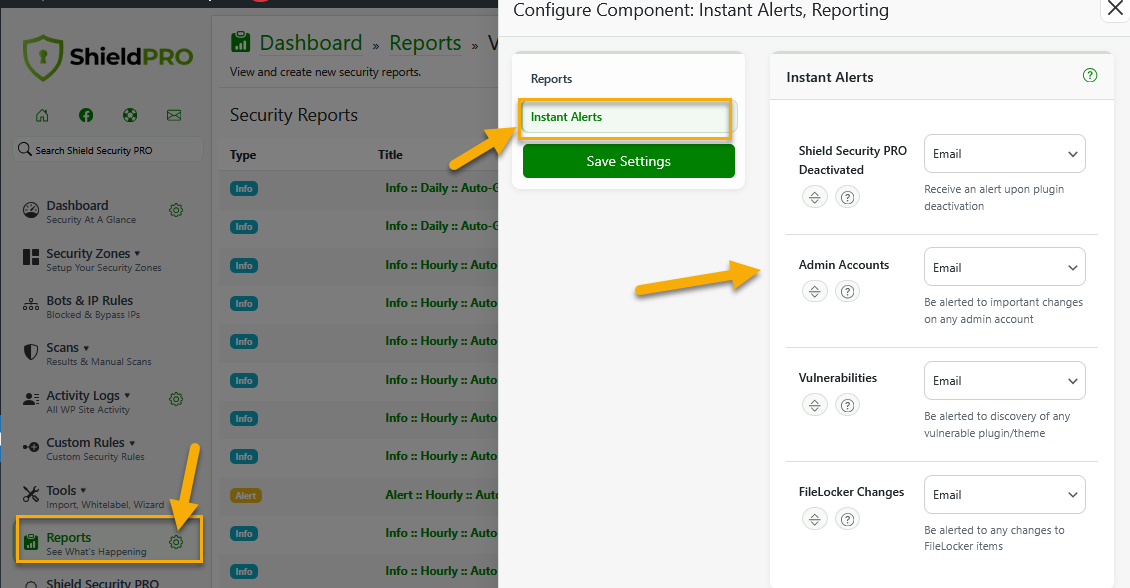Click move icon under Vulnerabilities
Viewport: 1130px width, 588px height.
click(x=814, y=405)
